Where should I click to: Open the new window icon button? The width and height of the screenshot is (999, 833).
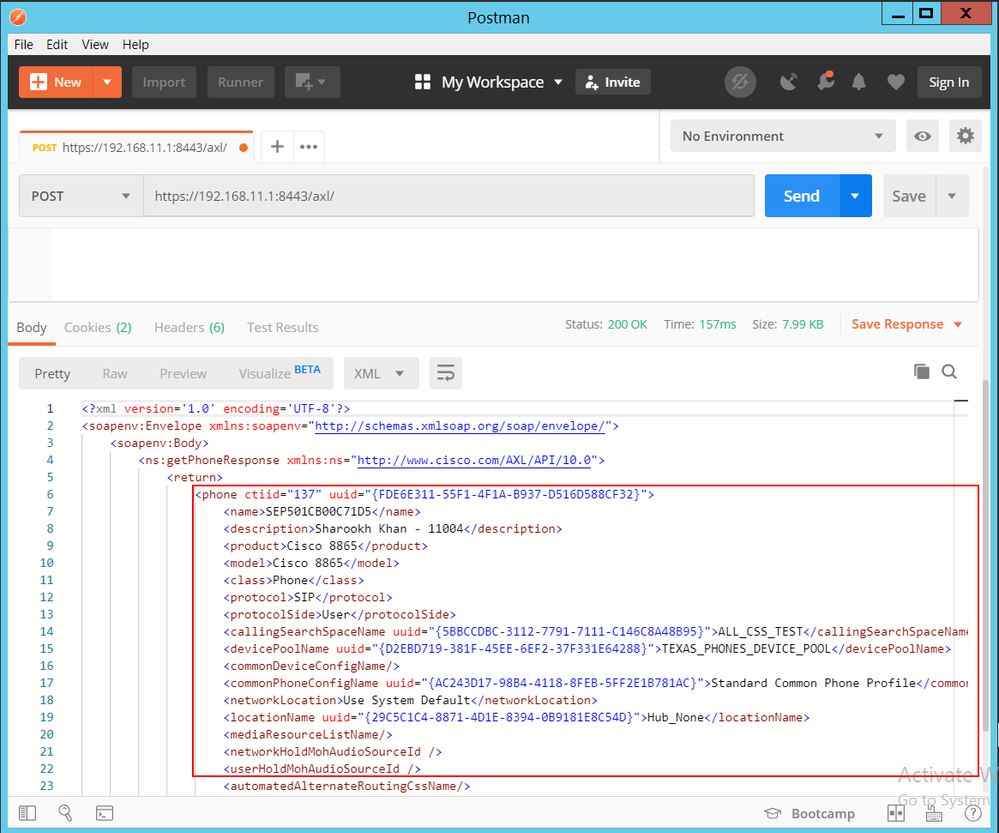pos(312,82)
